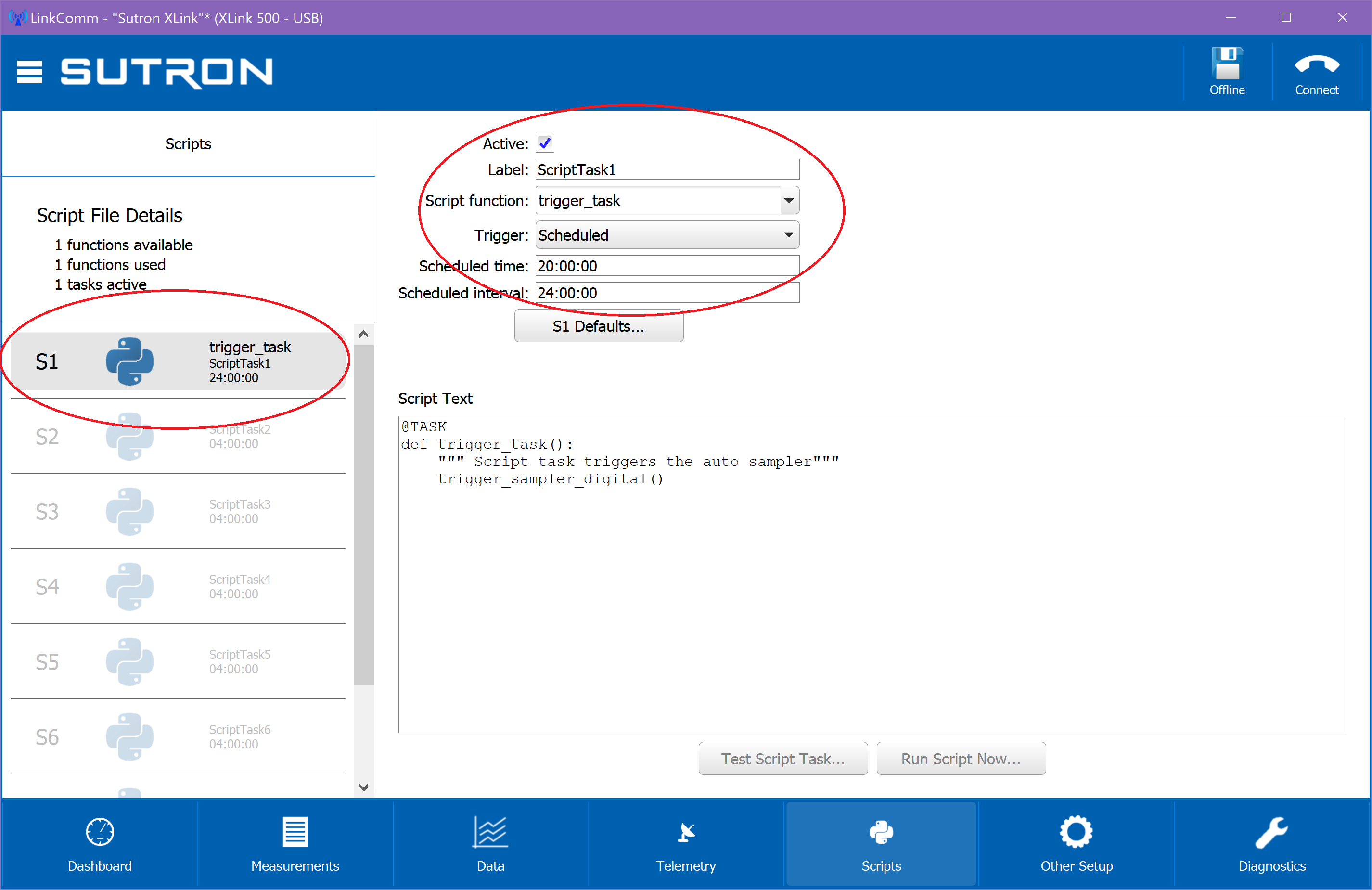Switch to the Measurements tab
Viewport: 1372px width, 890px height.
coord(295,843)
